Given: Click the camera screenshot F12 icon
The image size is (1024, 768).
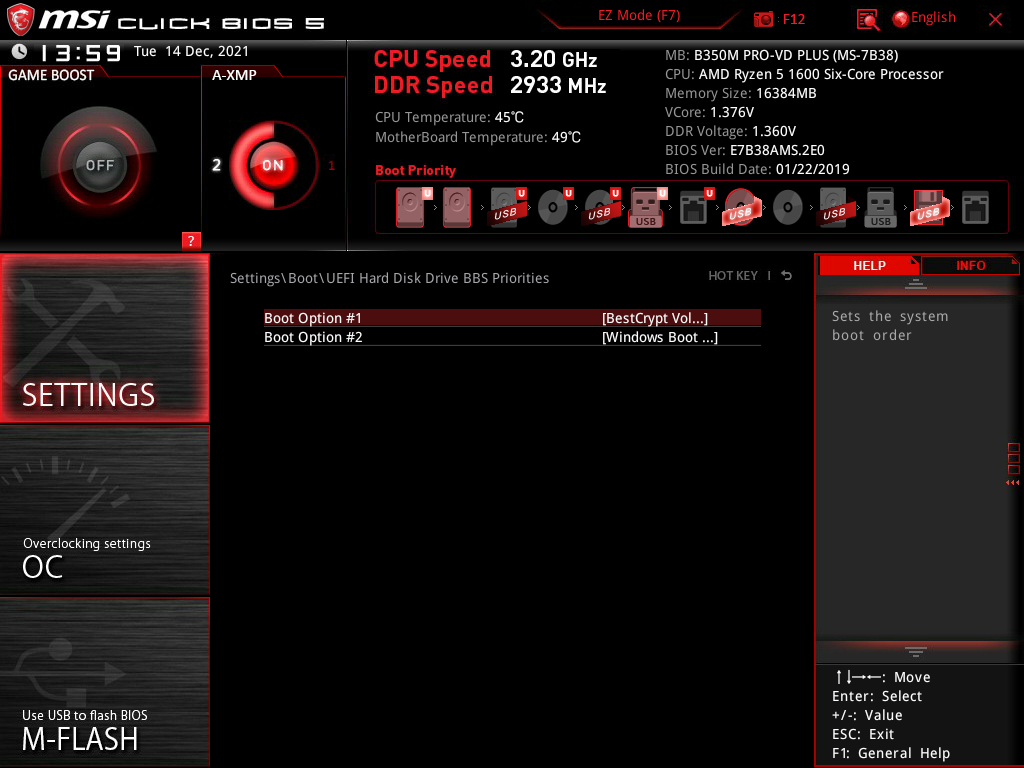Looking at the screenshot, I should [x=763, y=20].
